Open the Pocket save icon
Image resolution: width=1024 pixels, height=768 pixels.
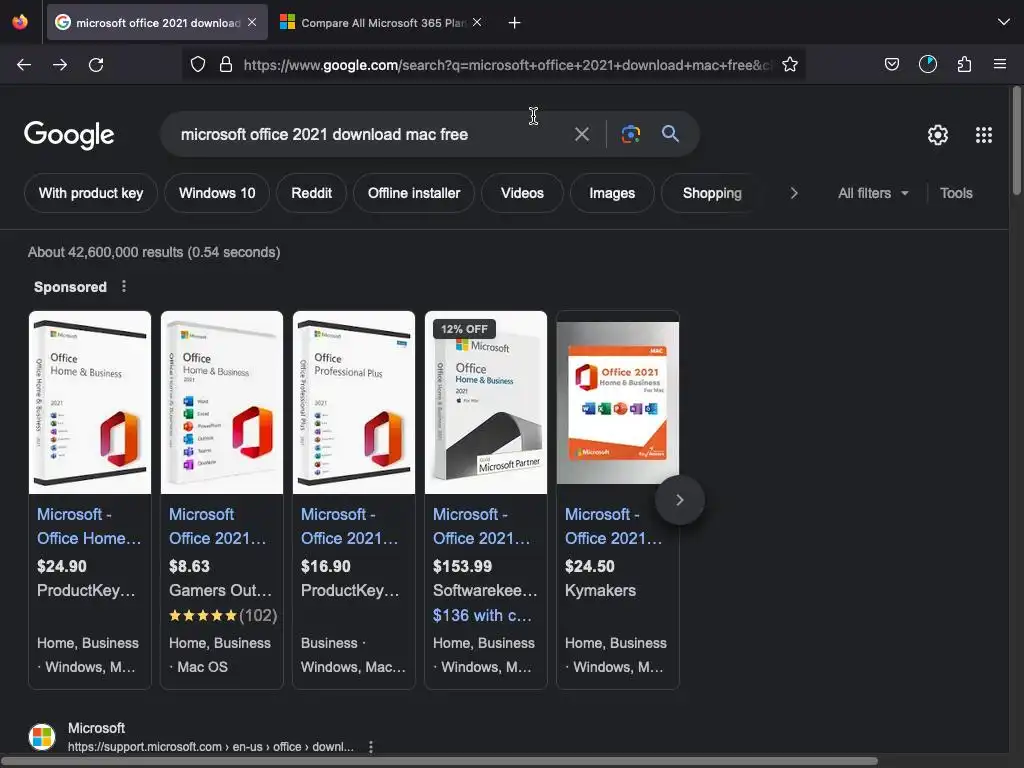click(x=892, y=64)
